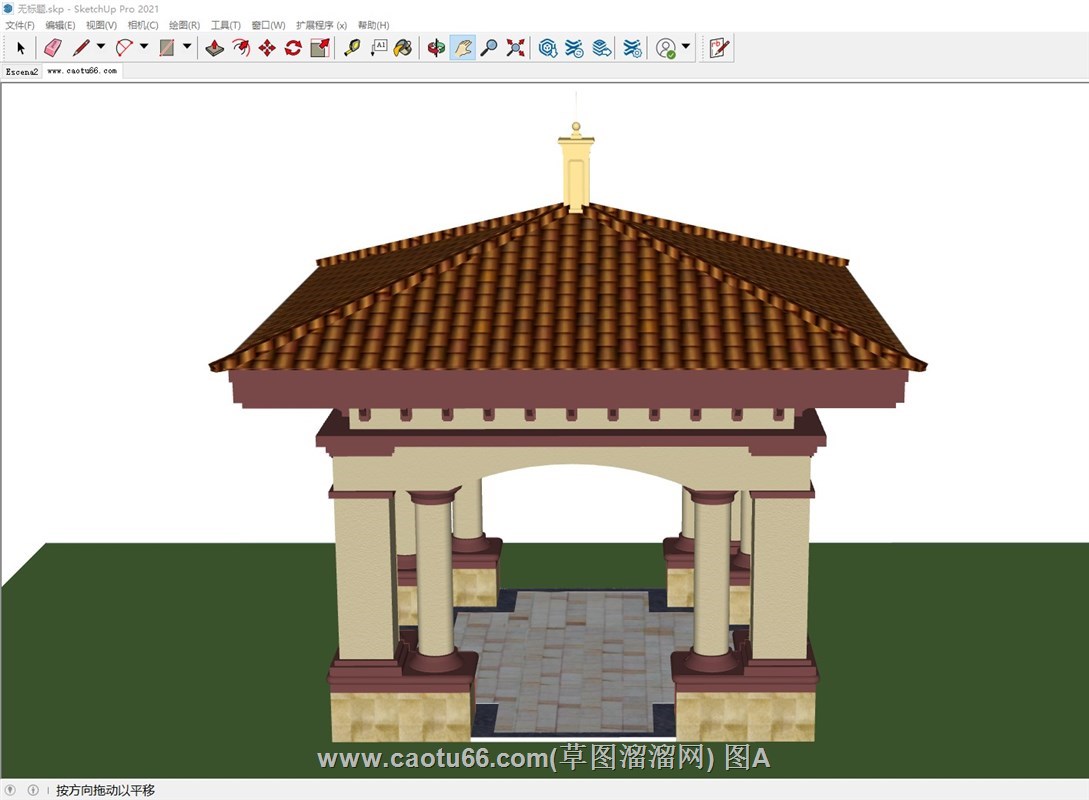The image size is (1089, 800).
Task: Open the 相机(C) camera menu
Action: click(x=143, y=25)
